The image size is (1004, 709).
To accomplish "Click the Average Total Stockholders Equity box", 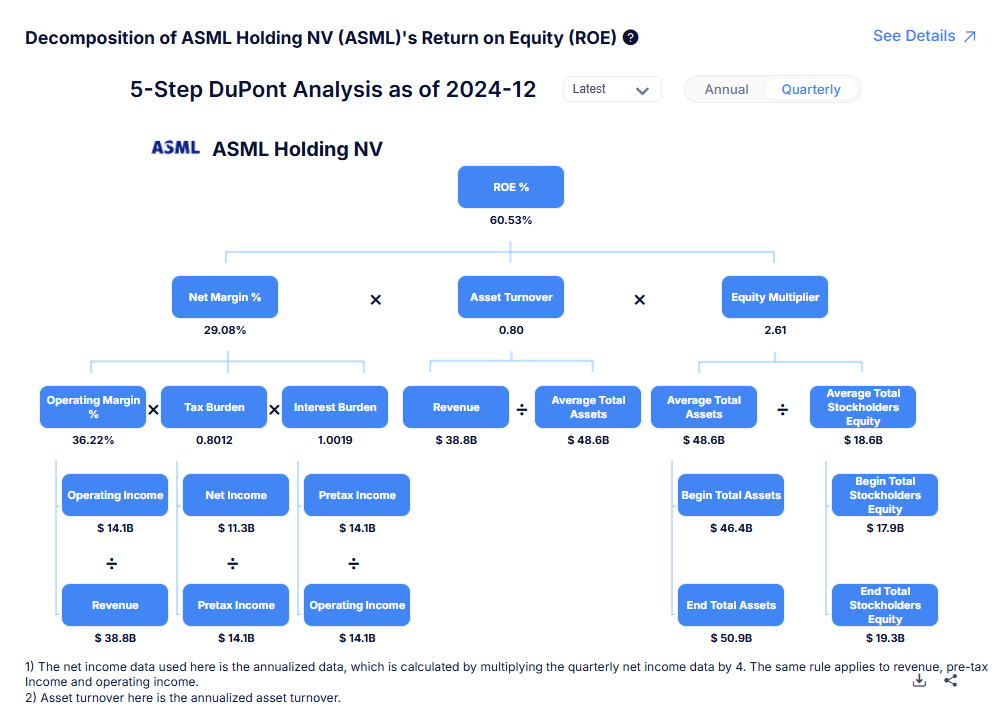I will point(862,407).
